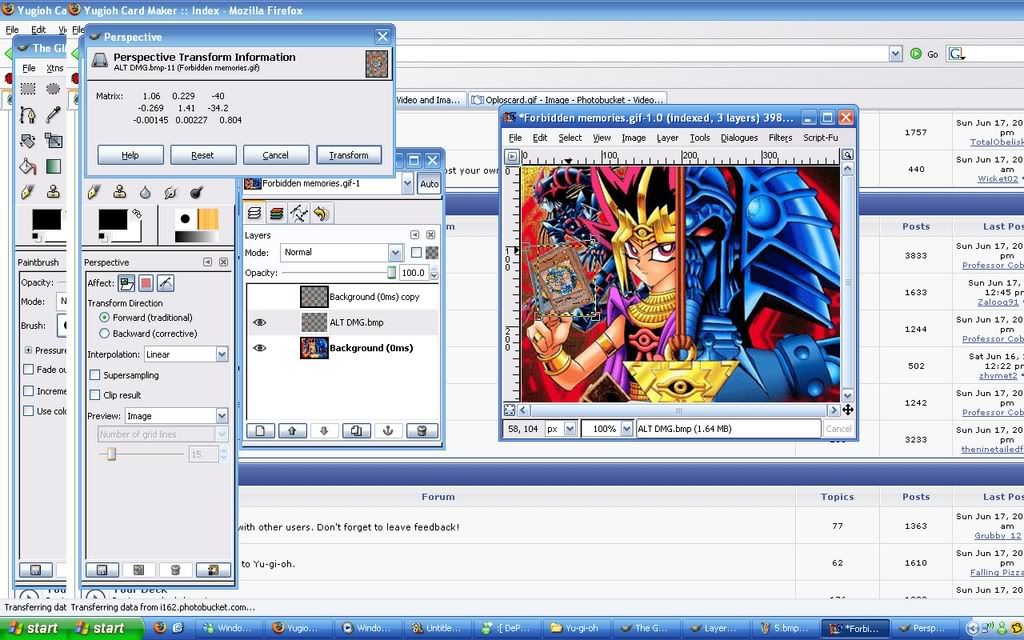1024x640 pixels.
Task: Adjust the layer Opacity slider handle
Action: pyautogui.click(x=391, y=272)
